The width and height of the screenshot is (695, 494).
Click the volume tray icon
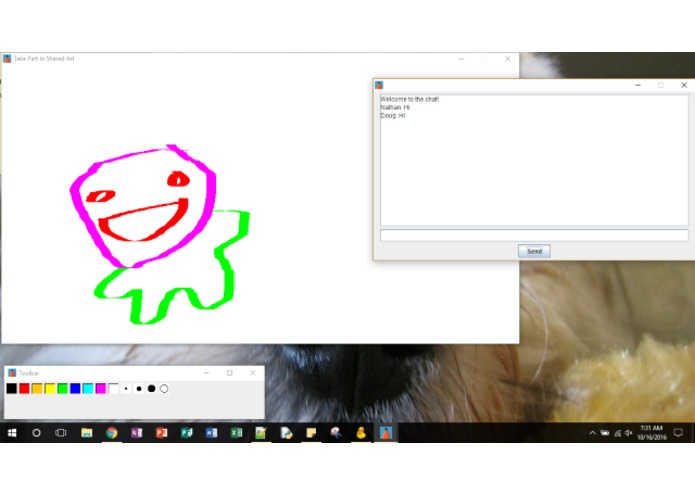629,433
